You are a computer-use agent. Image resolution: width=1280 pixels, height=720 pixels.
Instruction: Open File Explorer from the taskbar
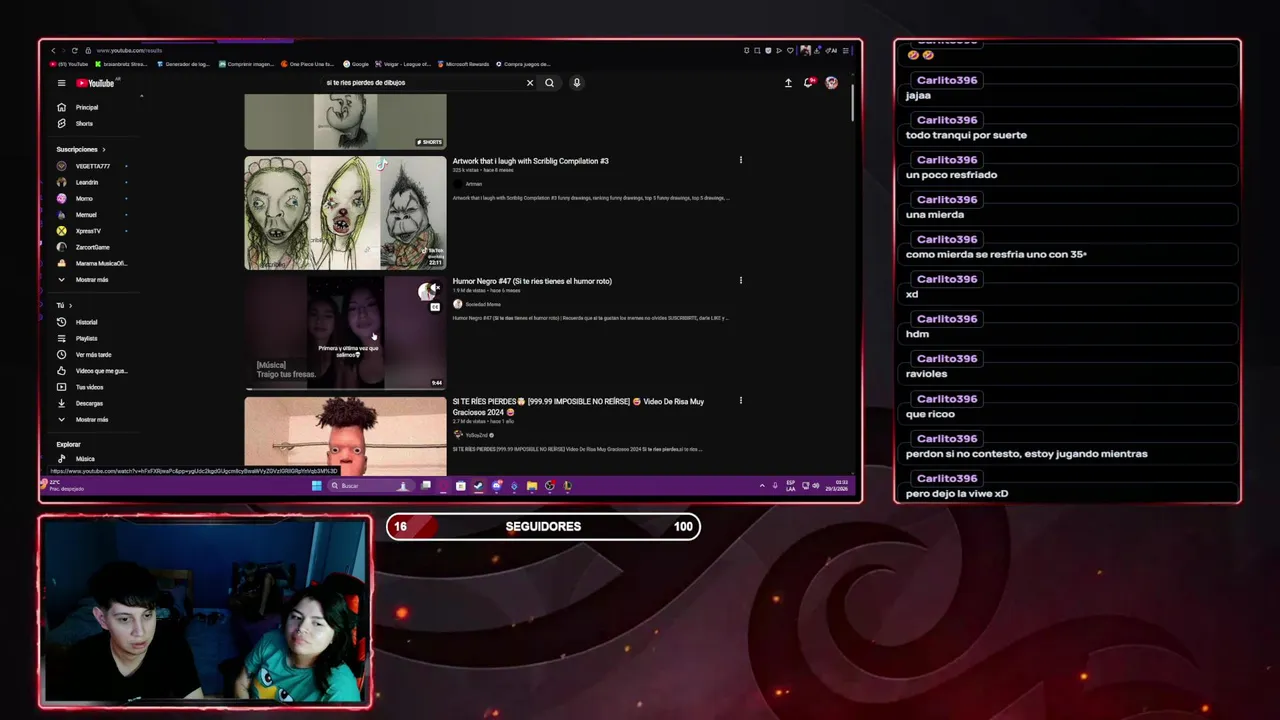[532, 486]
